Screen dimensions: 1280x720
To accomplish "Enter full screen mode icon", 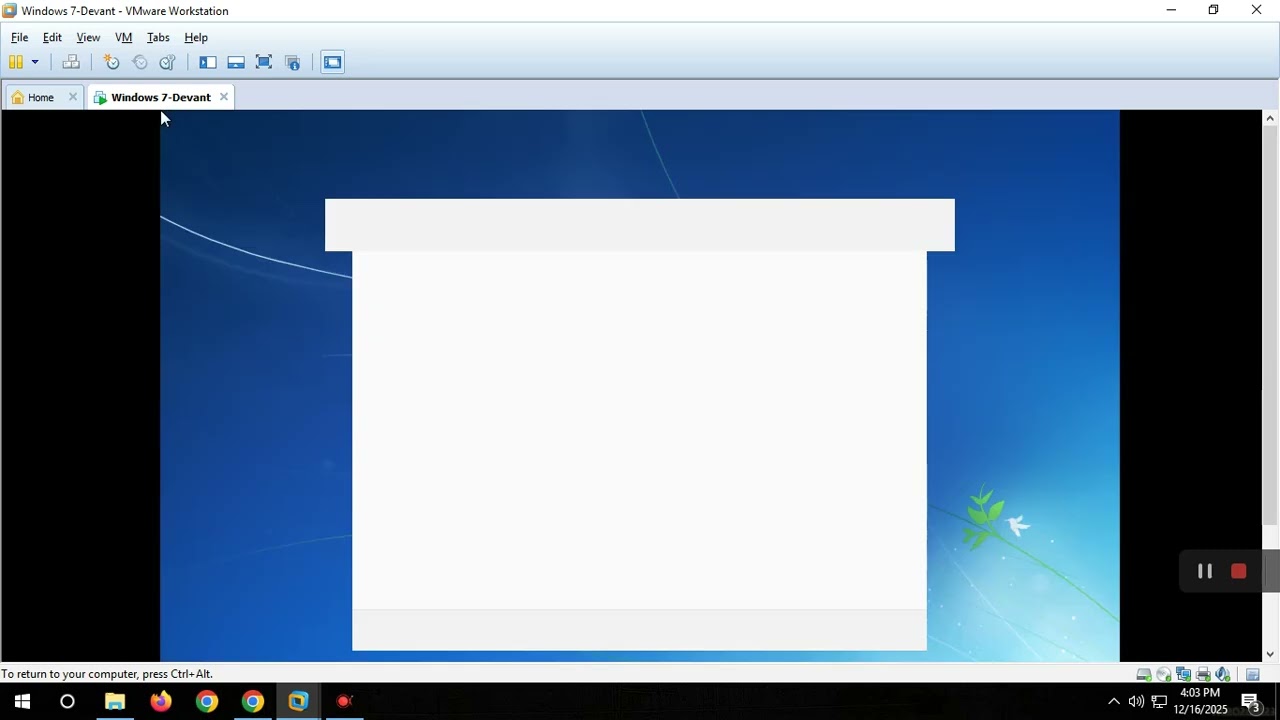I will [264, 62].
